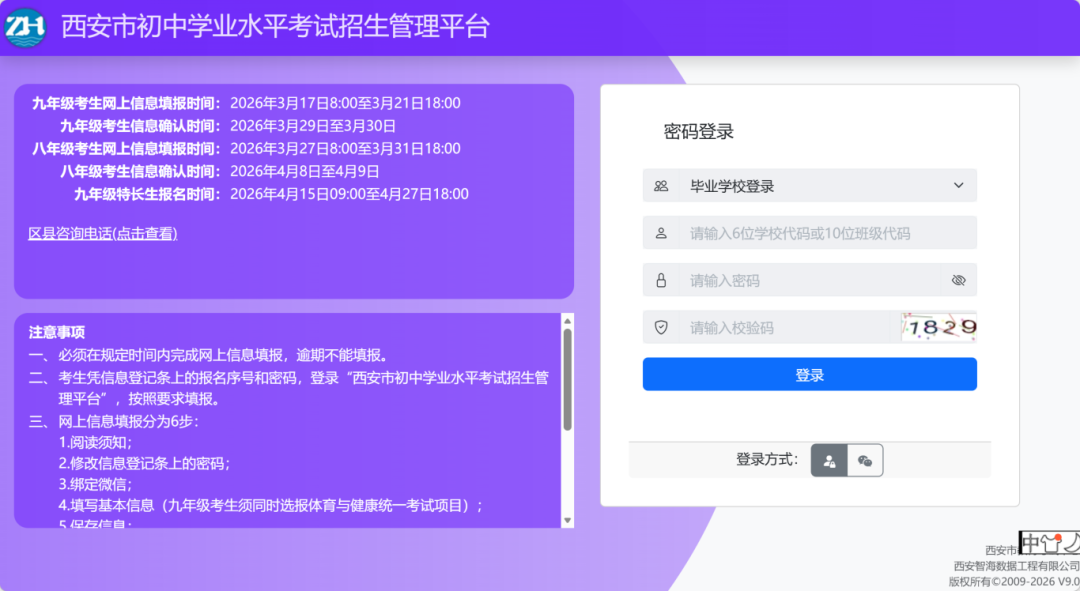Click the shield icon beside verification field
The height and width of the screenshot is (591, 1080).
(x=661, y=328)
